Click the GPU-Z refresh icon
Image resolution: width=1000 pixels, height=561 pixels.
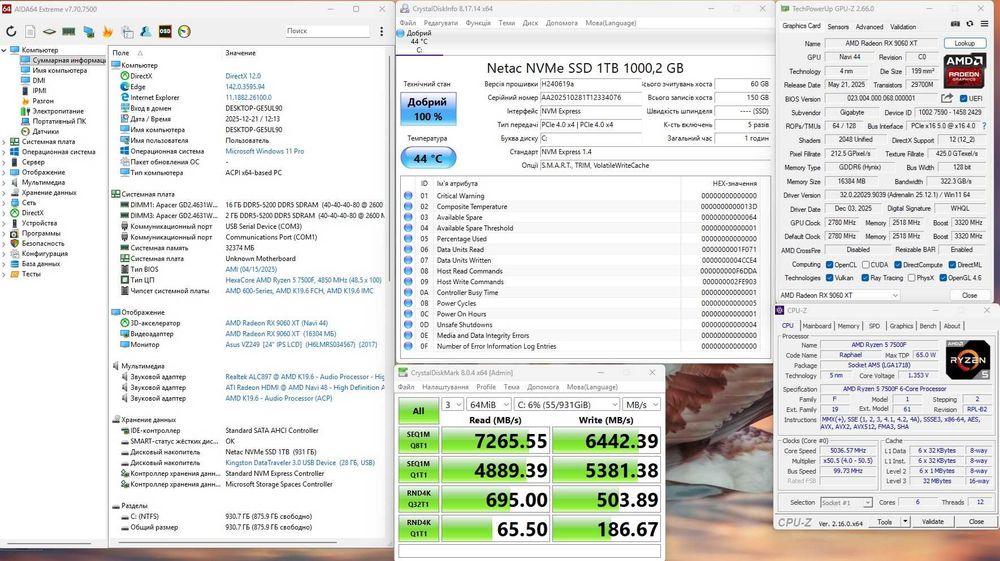(970, 24)
